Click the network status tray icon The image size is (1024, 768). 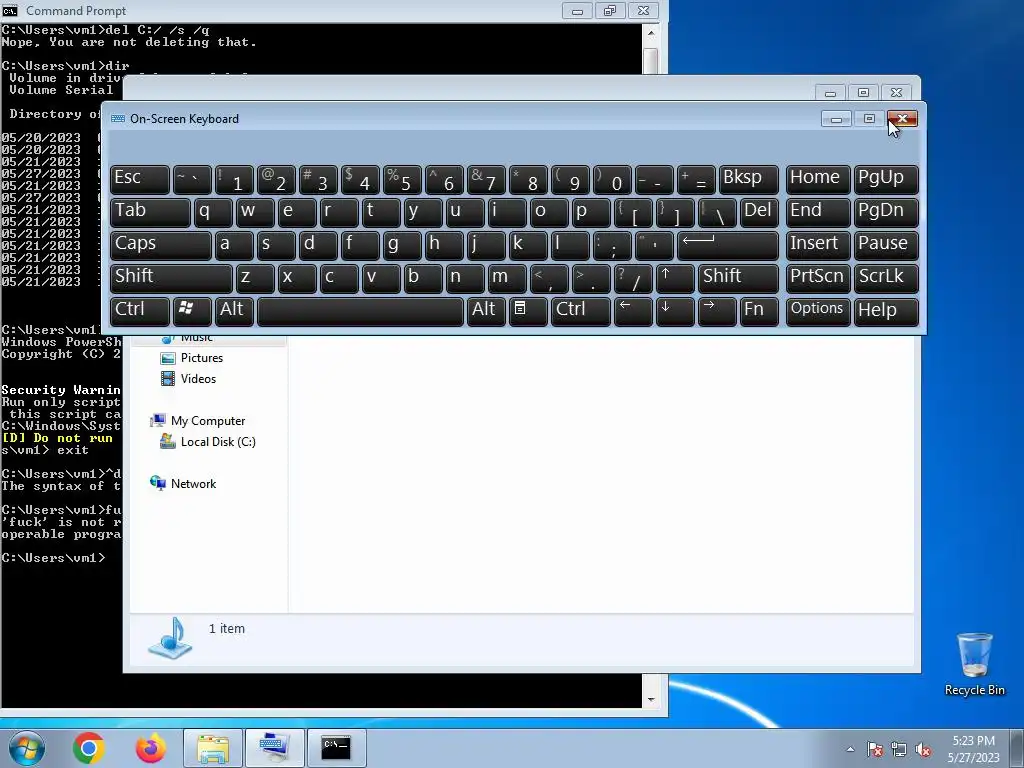[899, 750]
